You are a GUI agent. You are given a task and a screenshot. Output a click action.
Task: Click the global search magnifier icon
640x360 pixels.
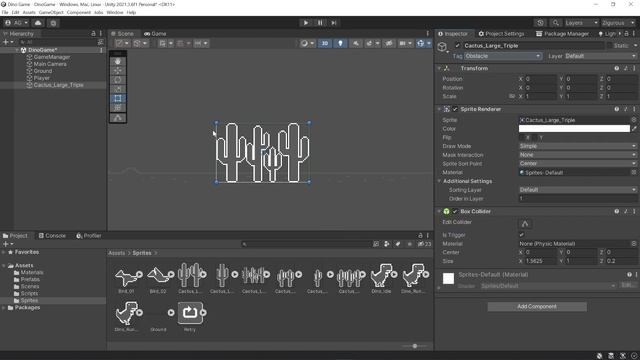pyautogui.click(x=555, y=23)
